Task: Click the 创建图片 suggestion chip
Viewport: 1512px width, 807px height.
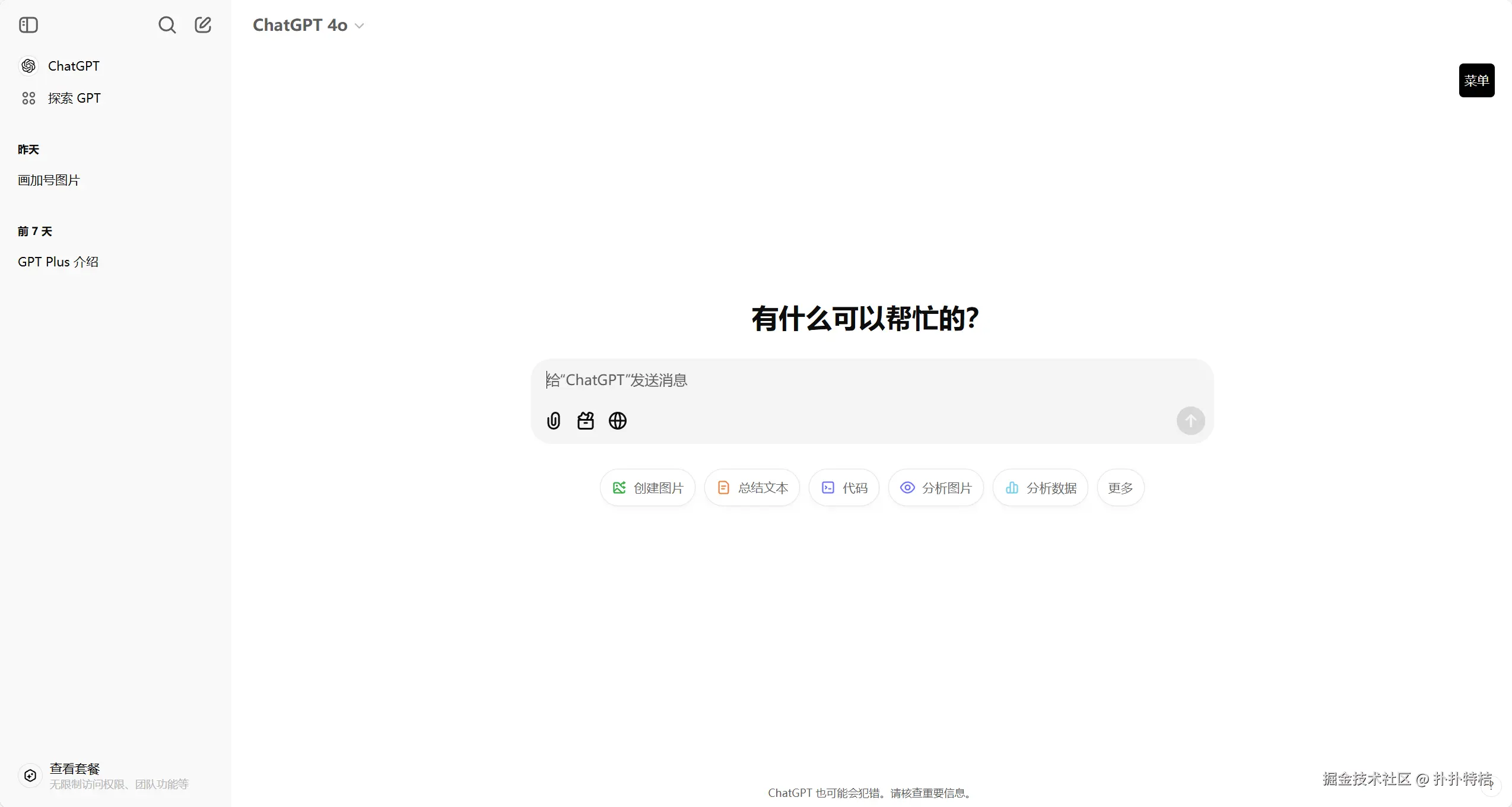Action: pyautogui.click(x=647, y=488)
